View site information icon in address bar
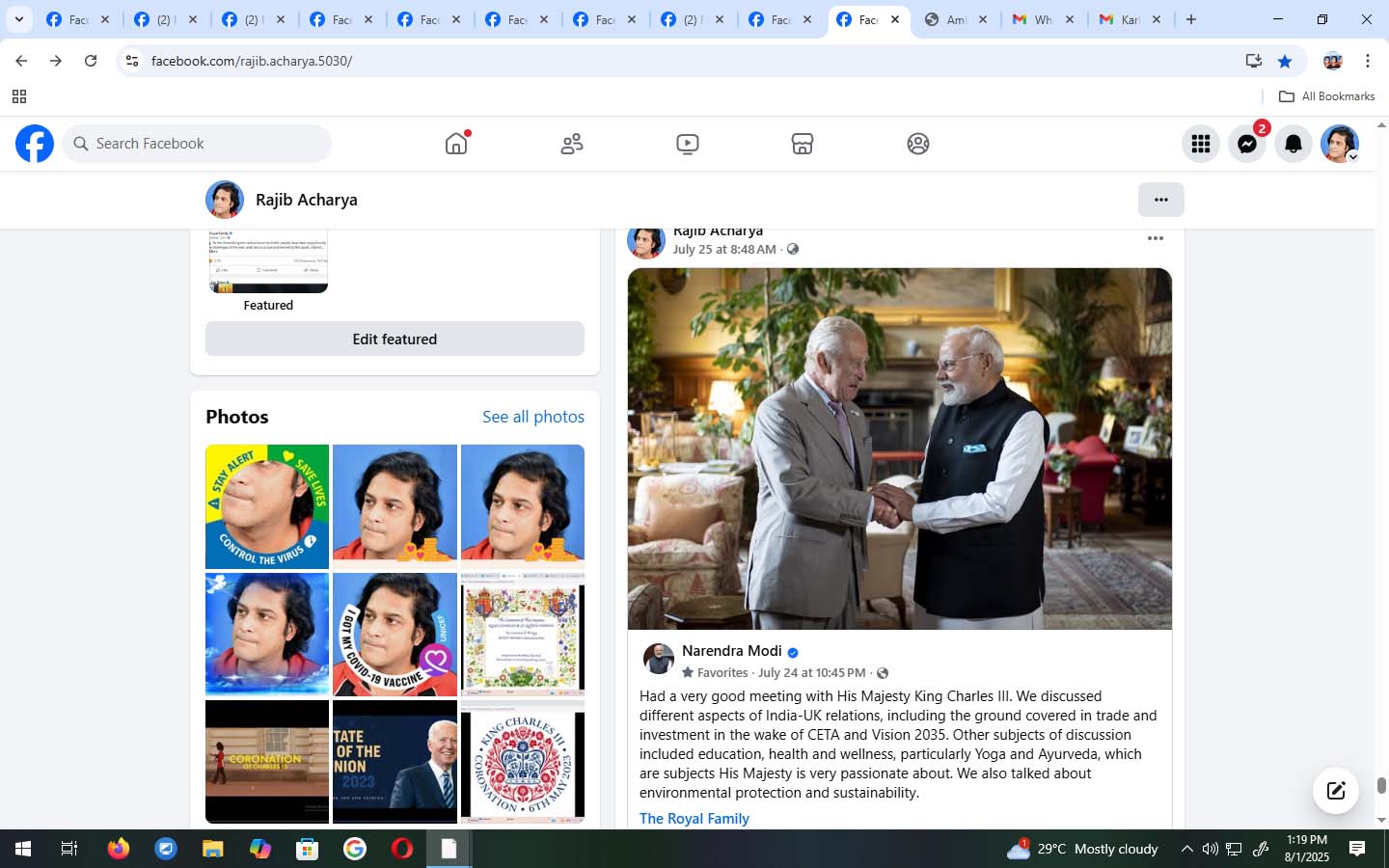1389x868 pixels. (x=132, y=61)
